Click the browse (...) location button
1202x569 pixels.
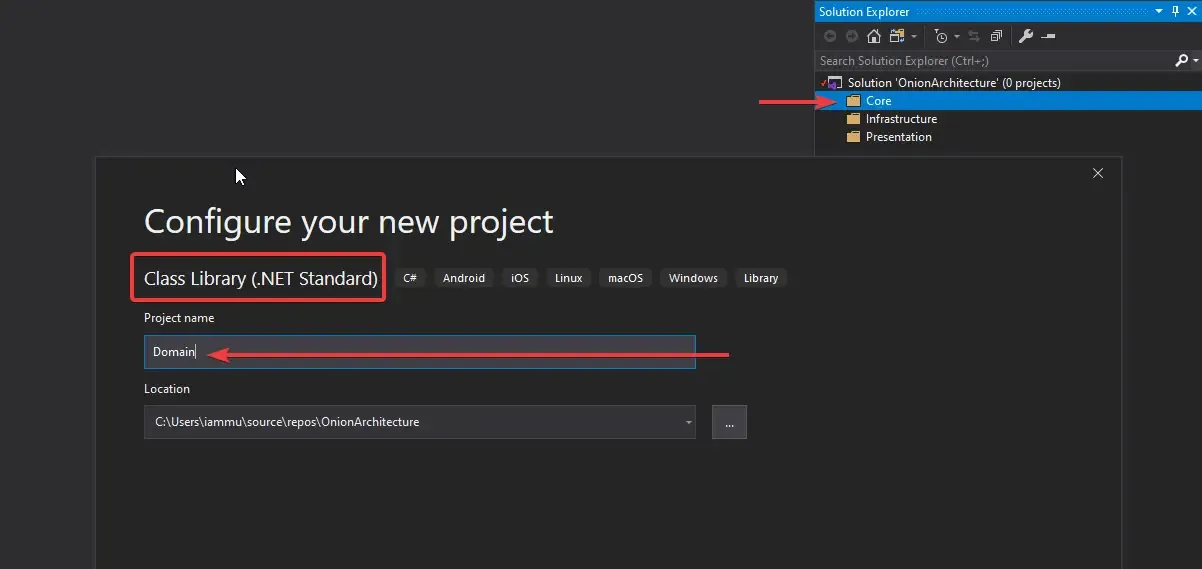pos(729,422)
